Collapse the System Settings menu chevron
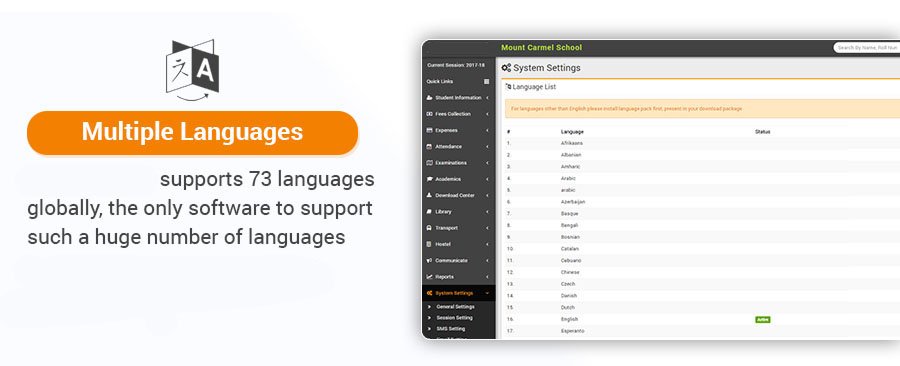Viewport: 900px width, 366px height. pyautogui.click(x=487, y=293)
